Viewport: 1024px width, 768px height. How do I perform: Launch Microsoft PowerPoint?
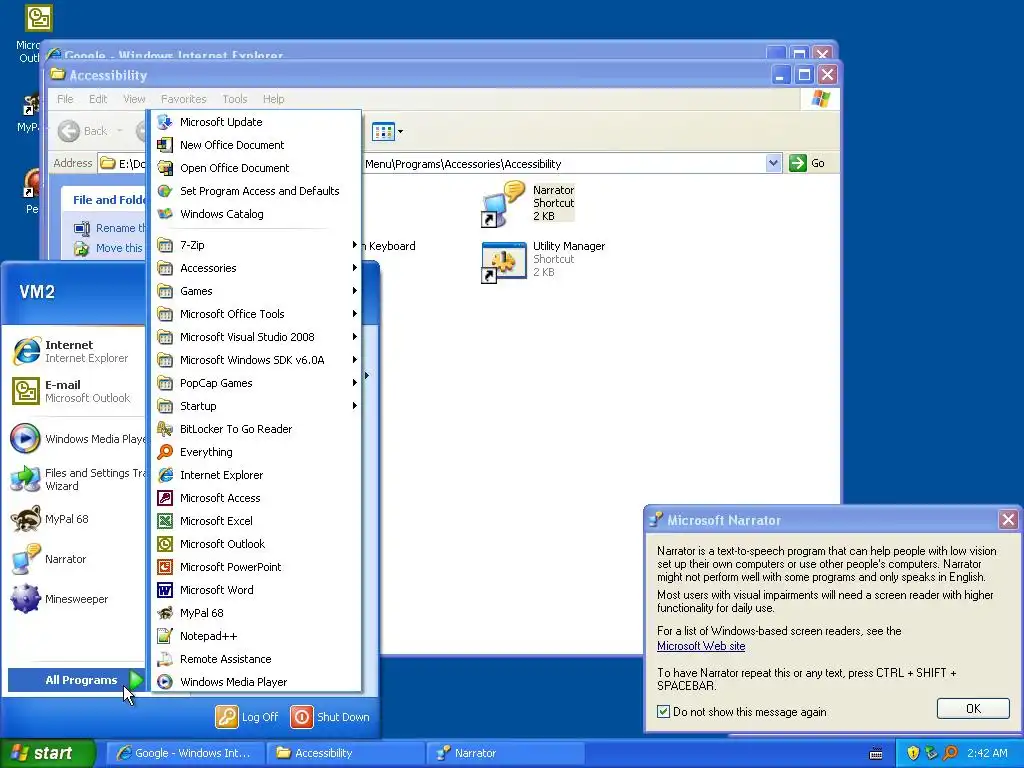[256, 567]
